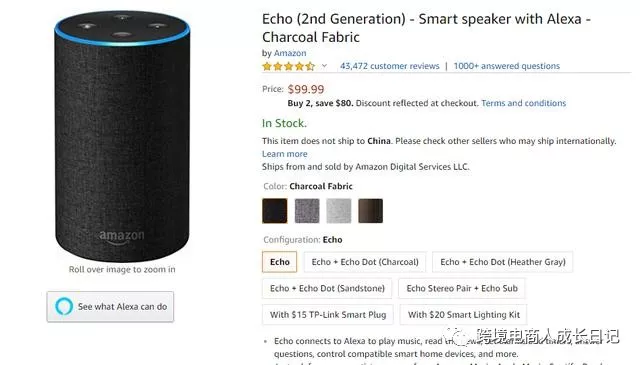Click the Echo speaker product image
Image resolution: width=640 pixels, height=365 pixels.
click(122, 137)
